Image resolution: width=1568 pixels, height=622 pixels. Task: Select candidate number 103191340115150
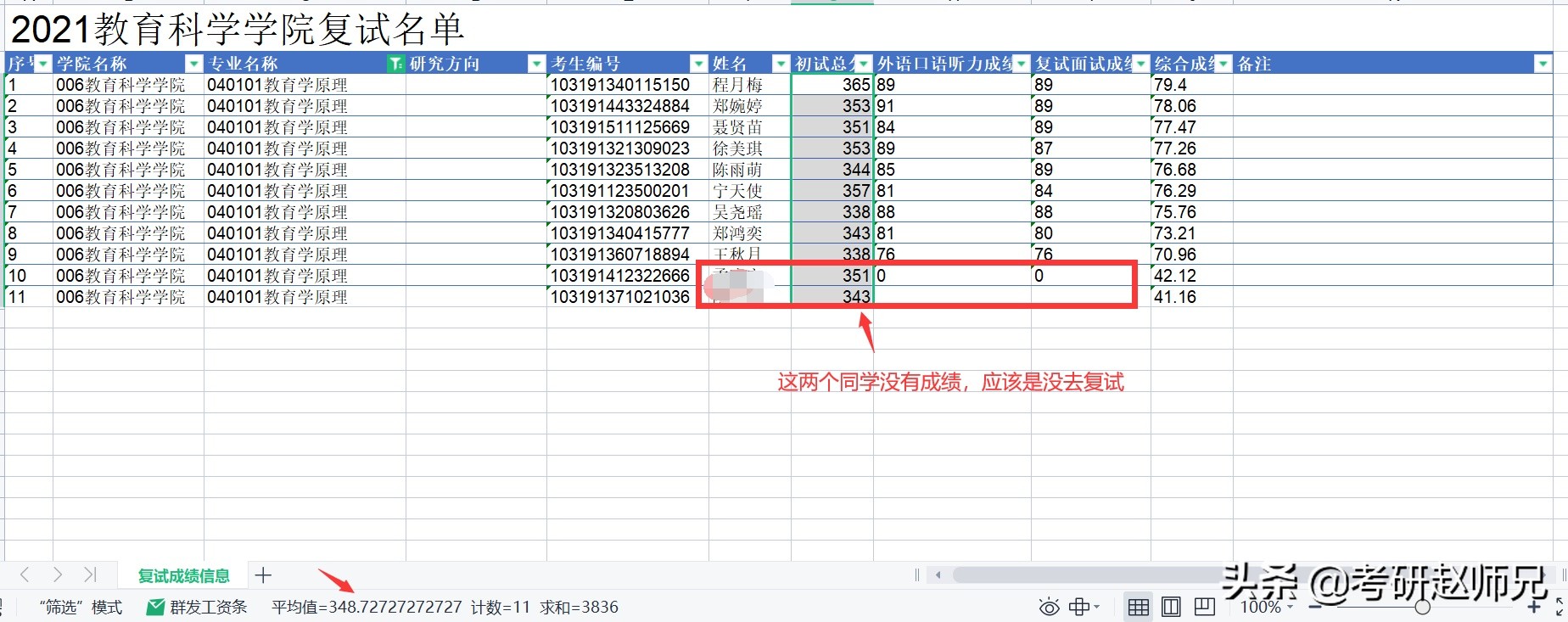[x=628, y=85]
